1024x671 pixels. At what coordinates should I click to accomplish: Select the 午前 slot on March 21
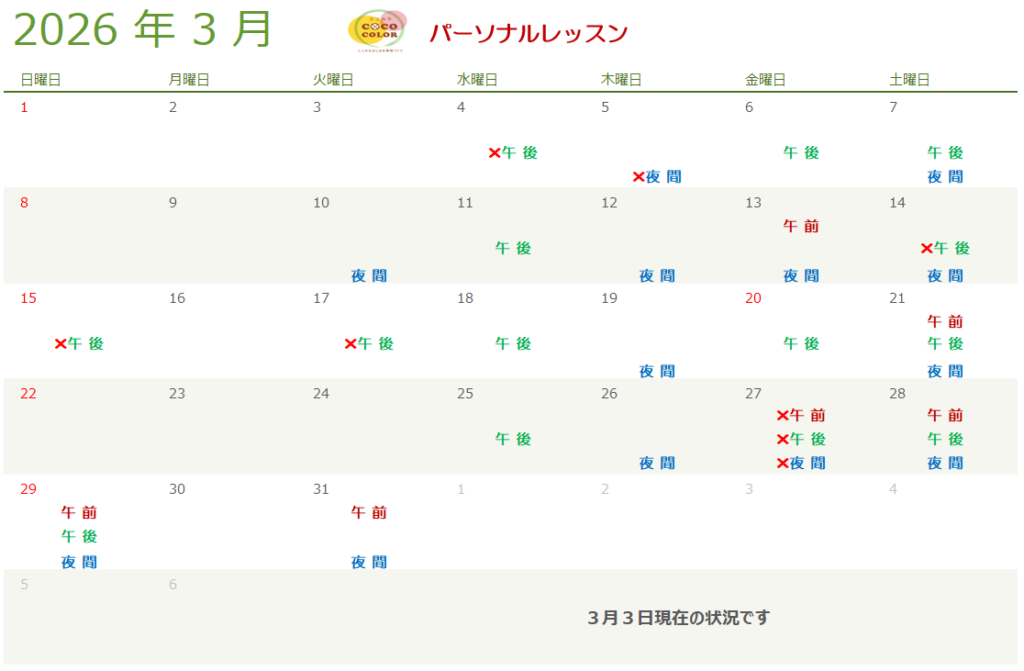point(945,321)
